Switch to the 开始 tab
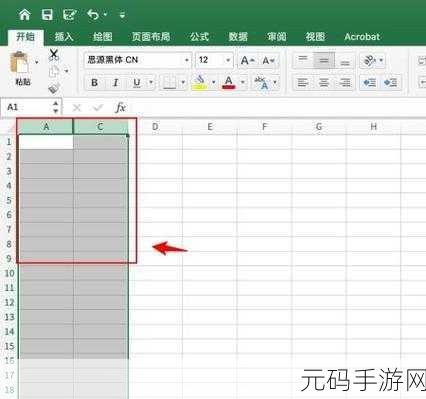The height and width of the screenshot is (399, 426). [25, 37]
